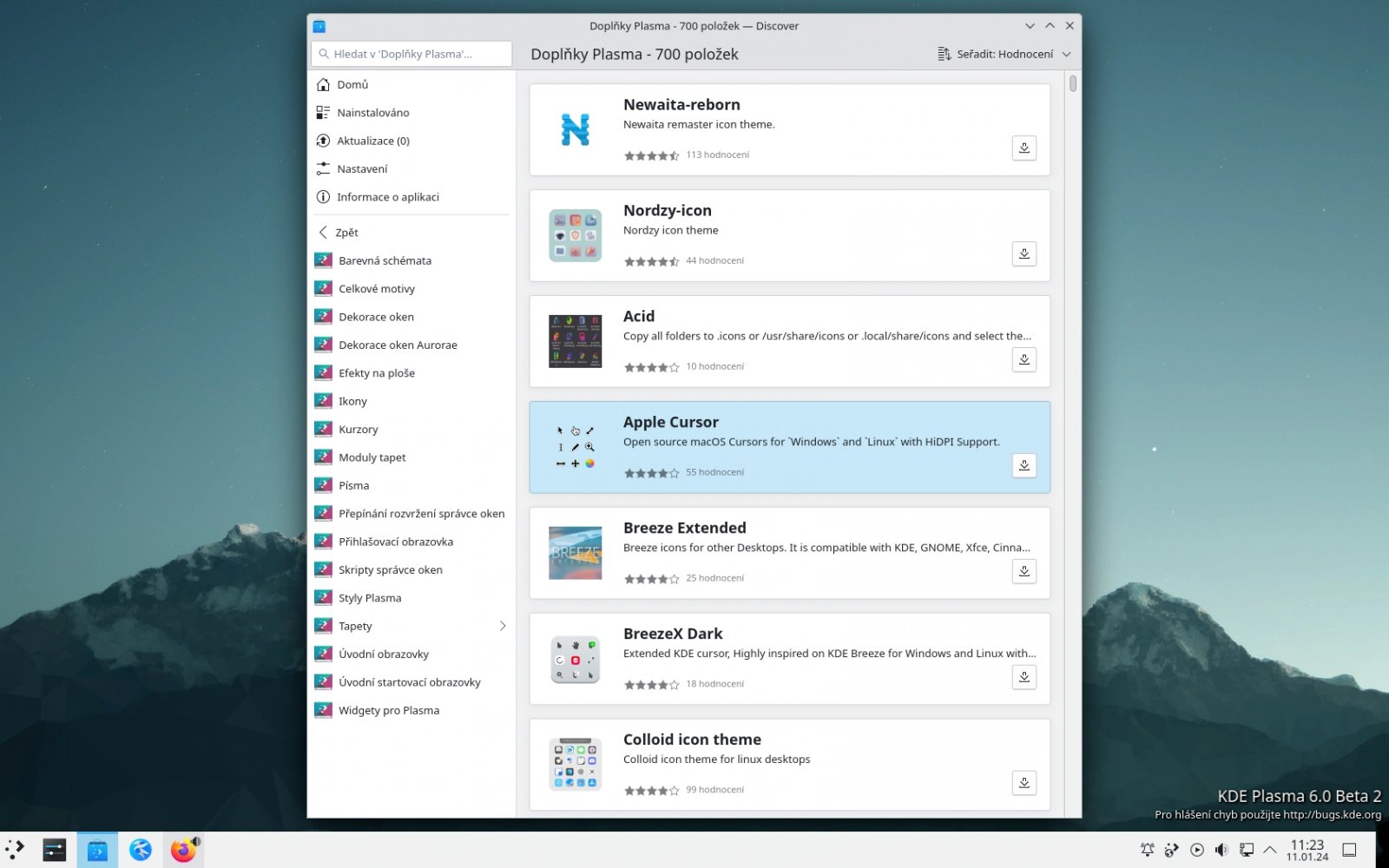Select Úvodní obrazovky category

point(411,654)
